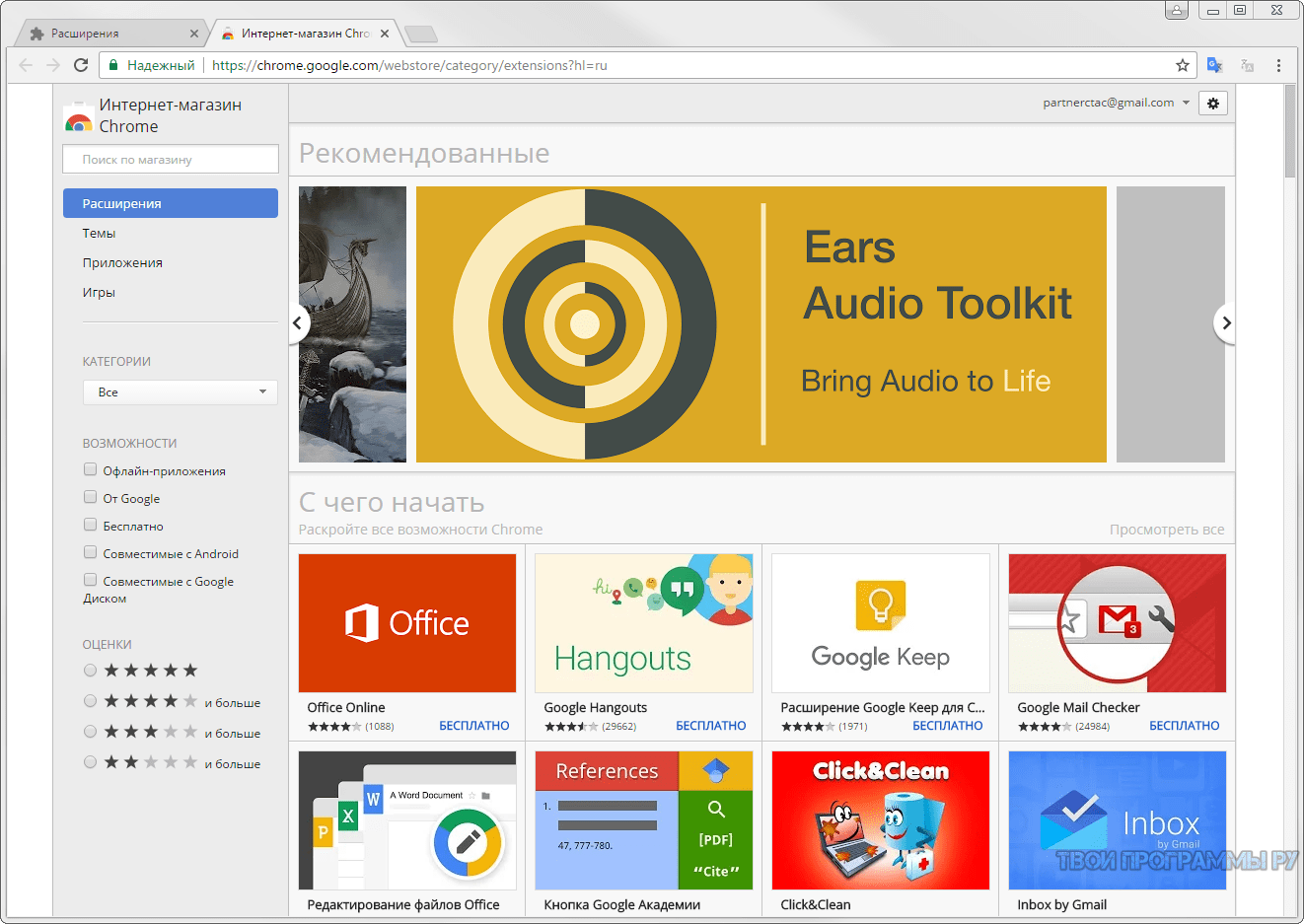Click the user profile icon above the window
Viewport: 1304px width, 924px height.
1177,10
